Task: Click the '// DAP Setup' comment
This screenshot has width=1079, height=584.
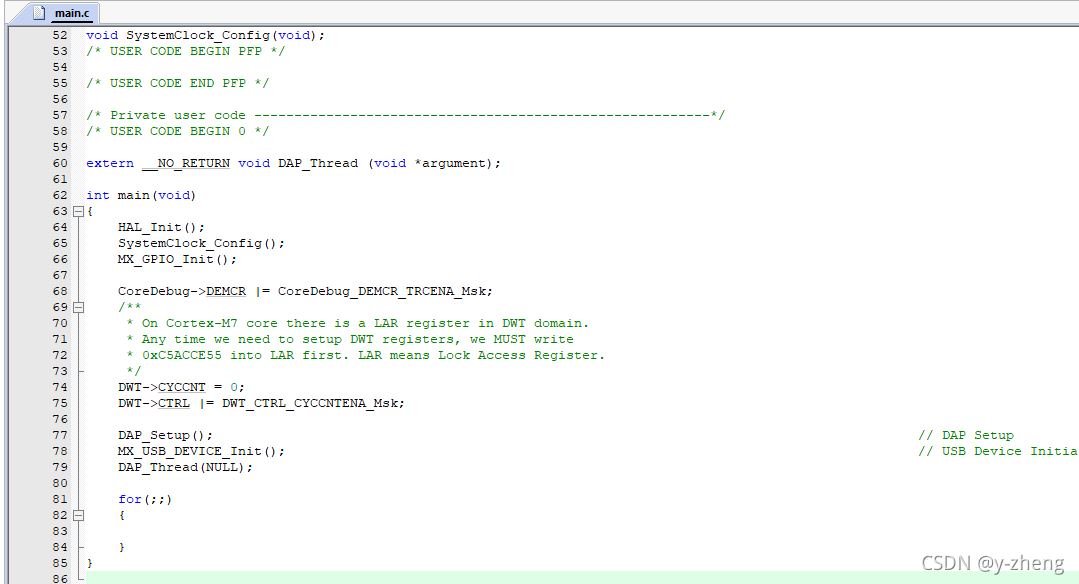Action: click(x=966, y=435)
